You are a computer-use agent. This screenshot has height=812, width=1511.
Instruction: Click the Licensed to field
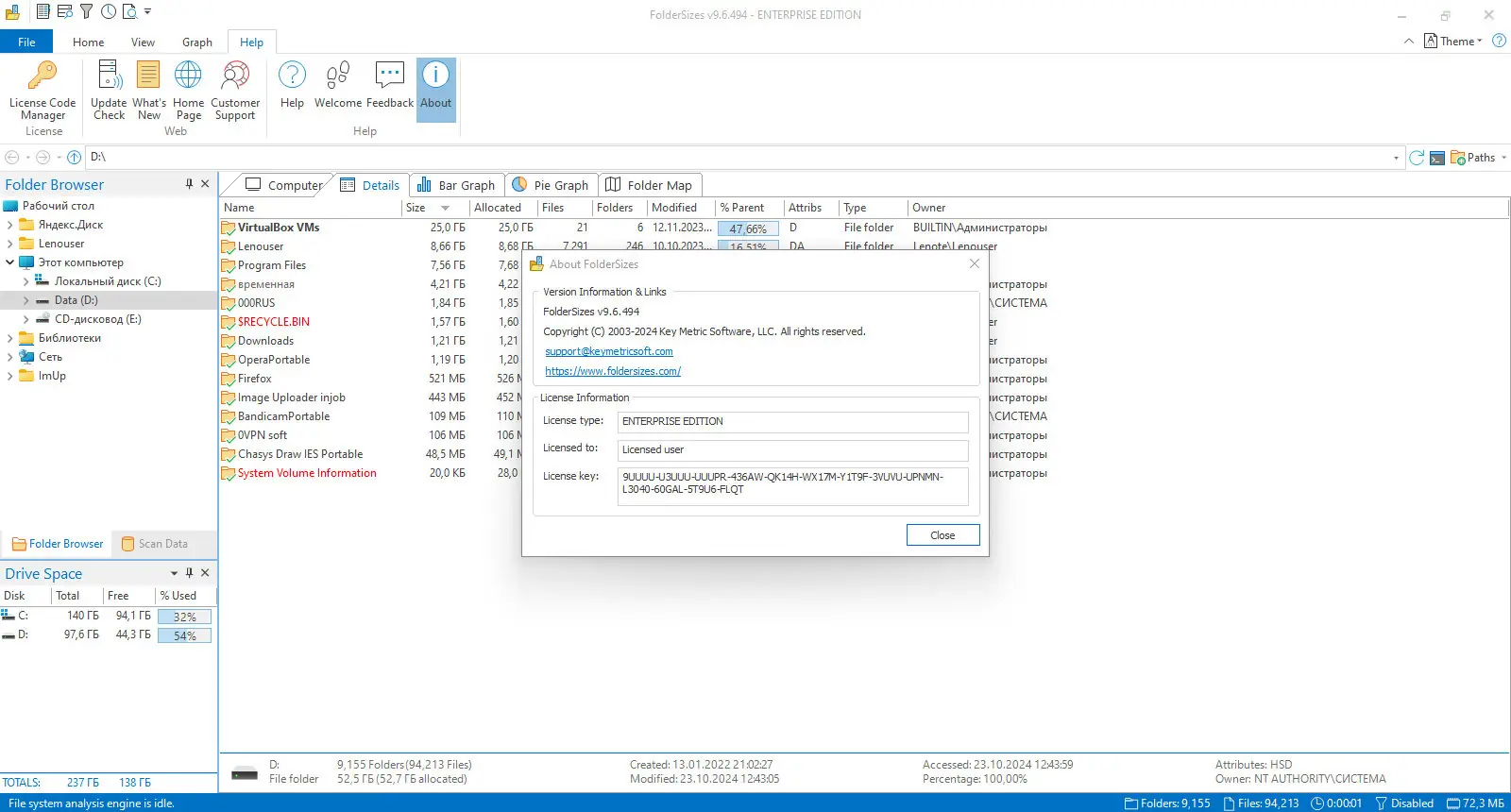(x=792, y=450)
